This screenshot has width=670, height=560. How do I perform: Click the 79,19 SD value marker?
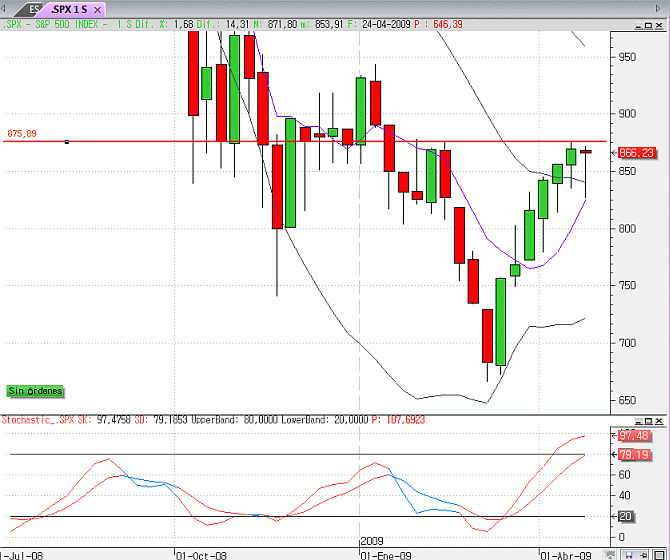click(634, 454)
